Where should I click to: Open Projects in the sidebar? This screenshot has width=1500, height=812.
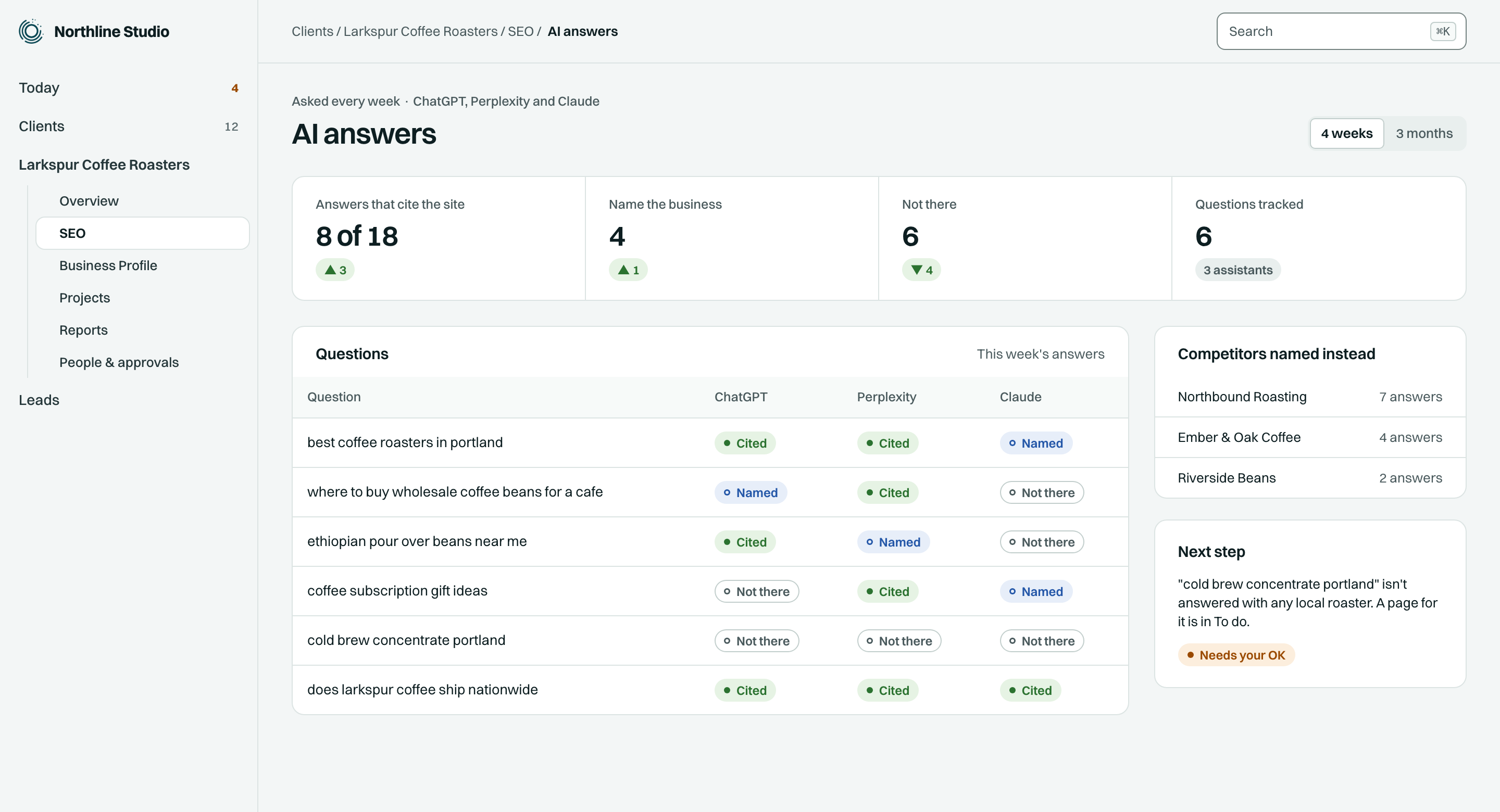coord(143,298)
